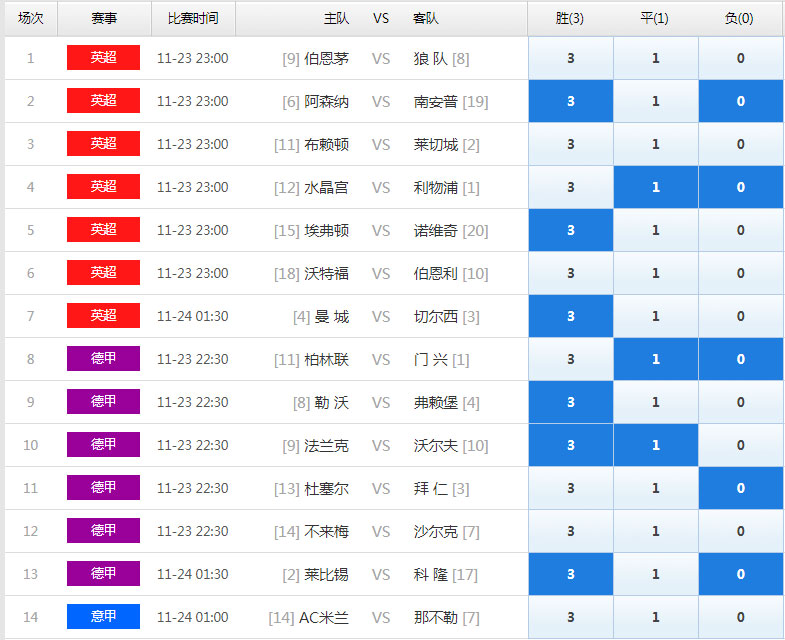Deselect win (3) for 阿森纳 vs 南安普

tap(571, 101)
